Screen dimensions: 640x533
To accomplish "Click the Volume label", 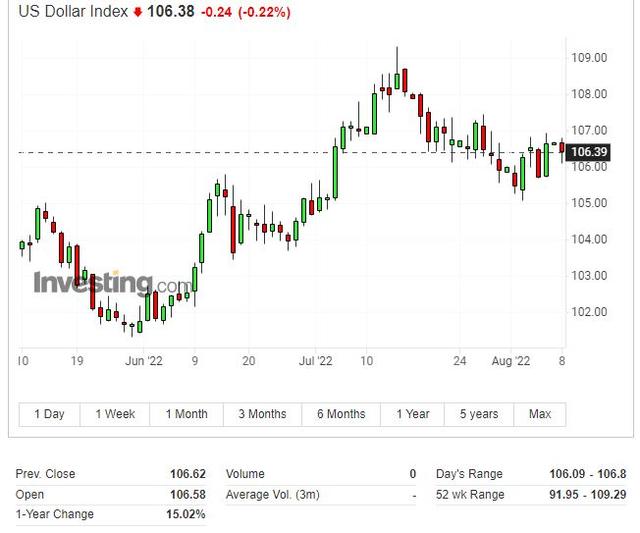I will (x=245, y=474).
